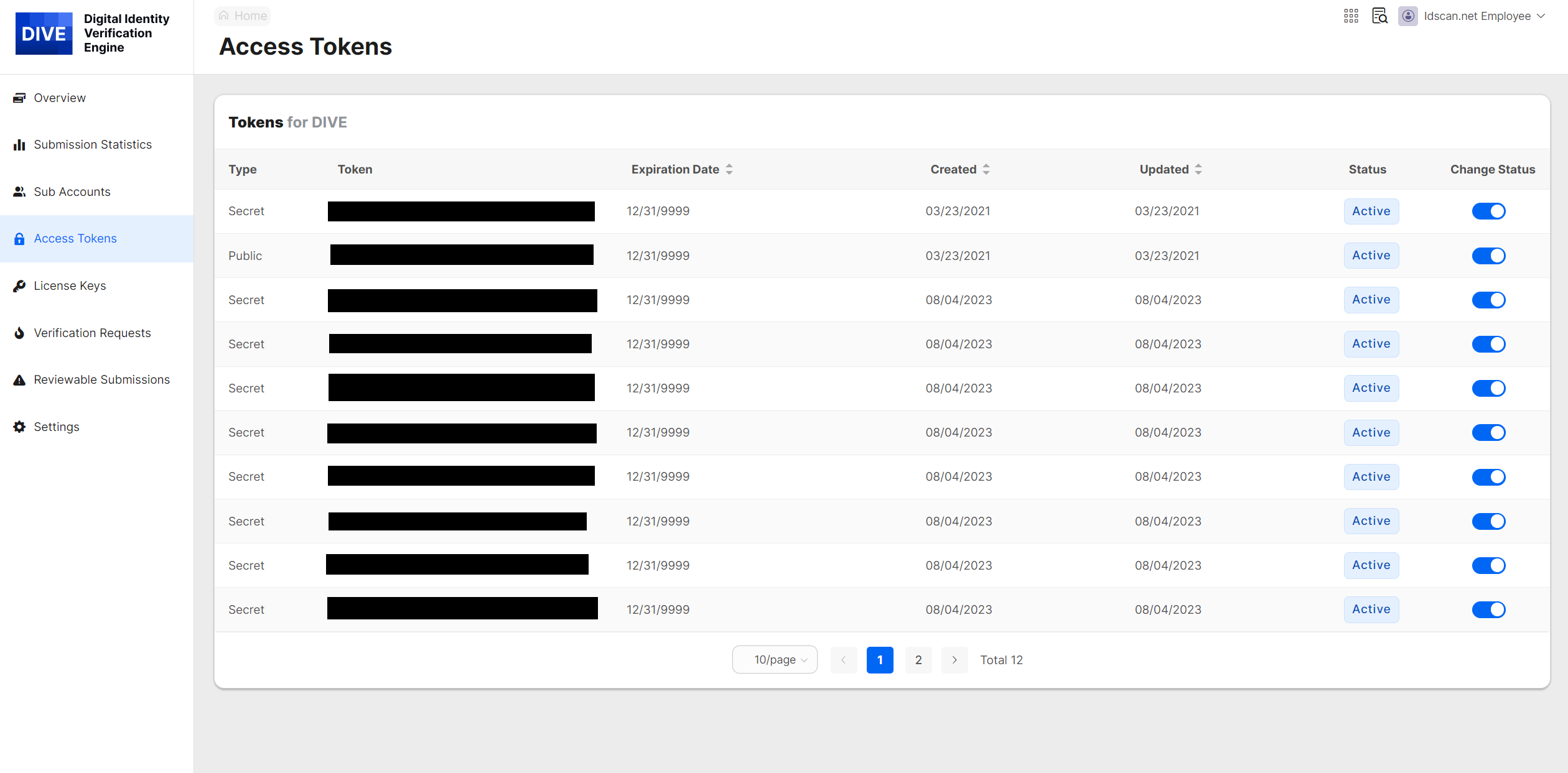Click the Overview sidebar icon
Image resolution: width=1568 pixels, height=773 pixels.
pyautogui.click(x=19, y=98)
